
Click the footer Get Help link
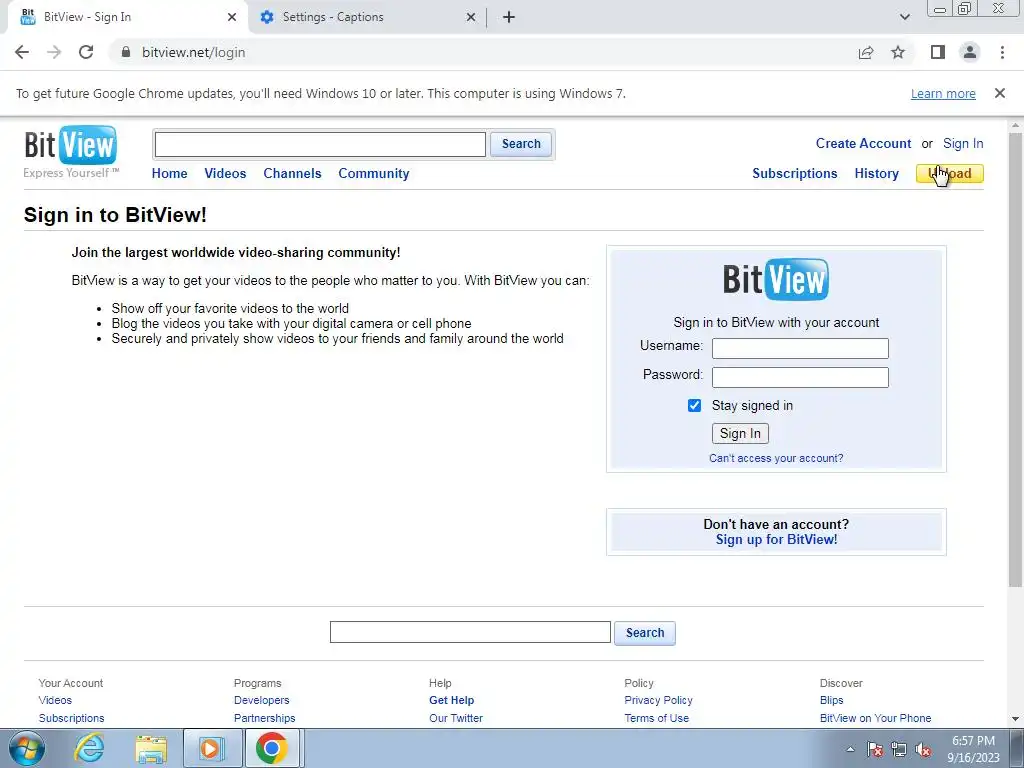pyautogui.click(x=451, y=700)
